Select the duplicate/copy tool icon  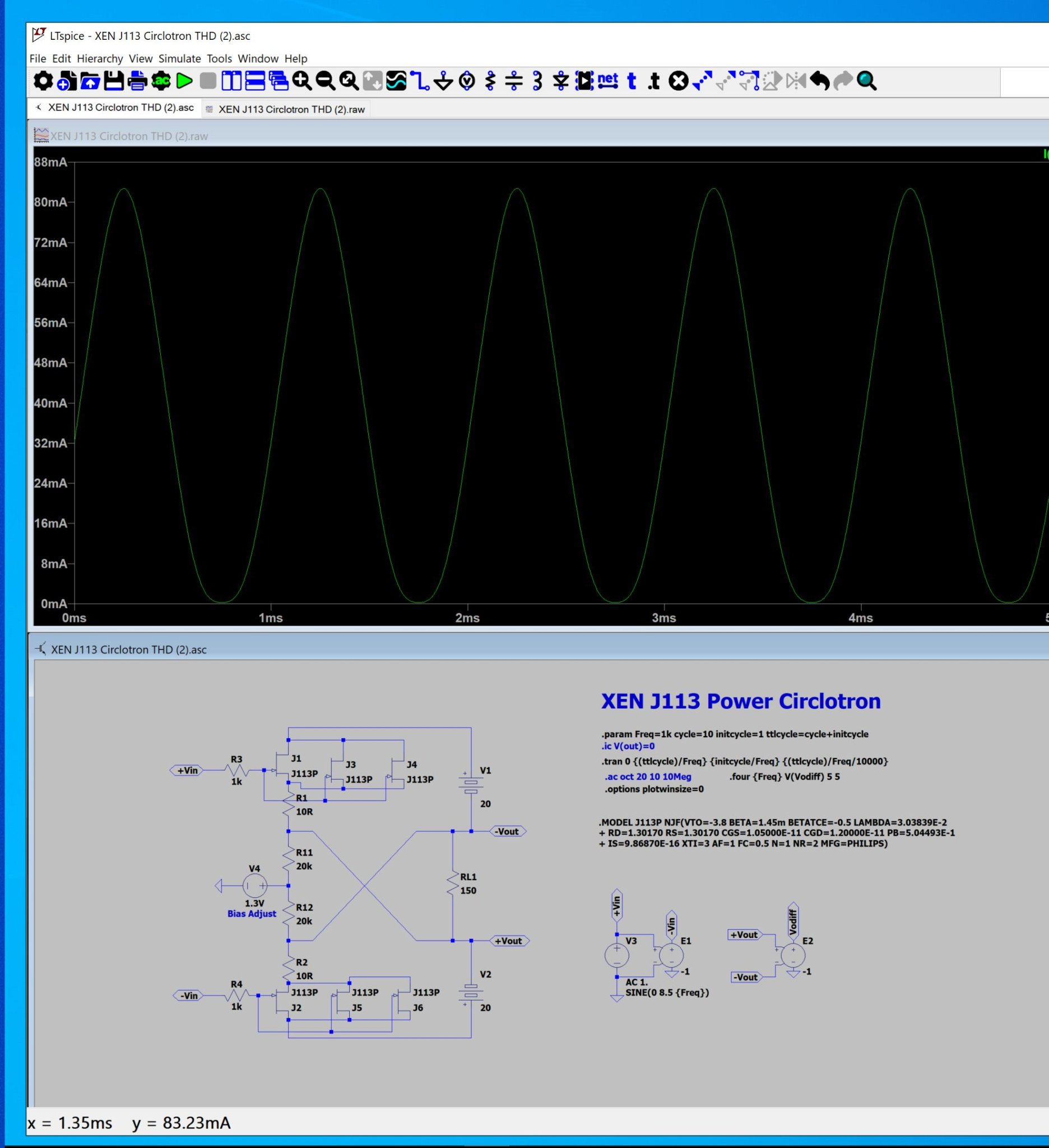[x=702, y=81]
